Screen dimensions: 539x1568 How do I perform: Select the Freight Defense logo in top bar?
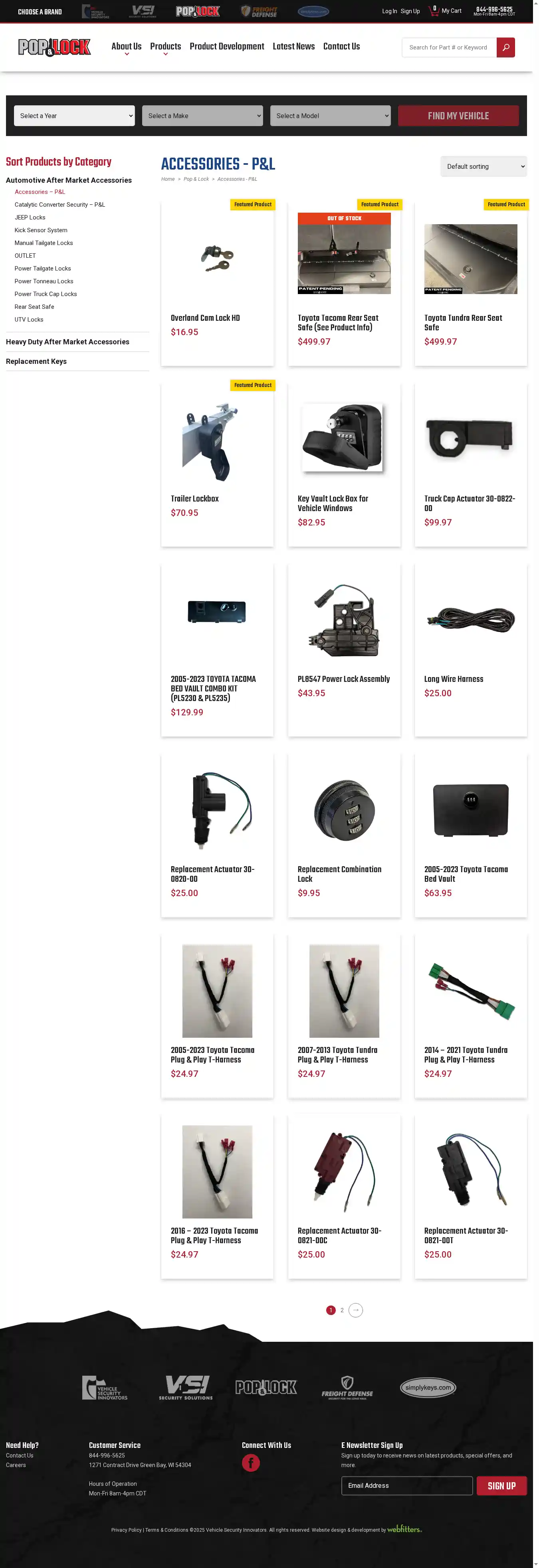(x=258, y=12)
